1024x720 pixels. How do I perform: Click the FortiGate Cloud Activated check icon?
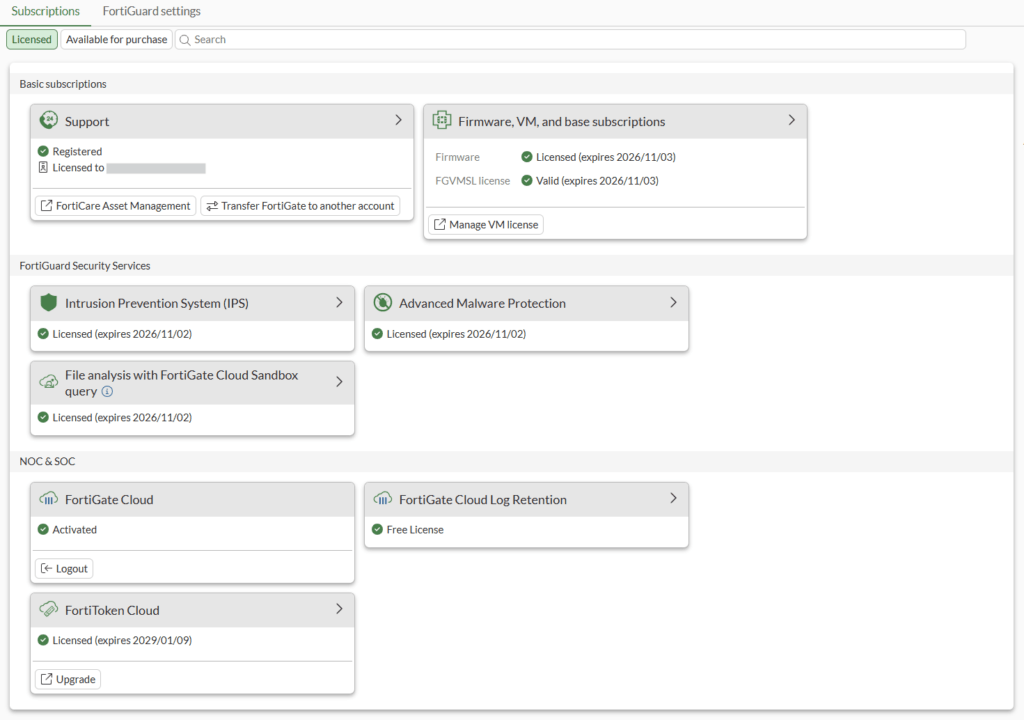(43, 529)
